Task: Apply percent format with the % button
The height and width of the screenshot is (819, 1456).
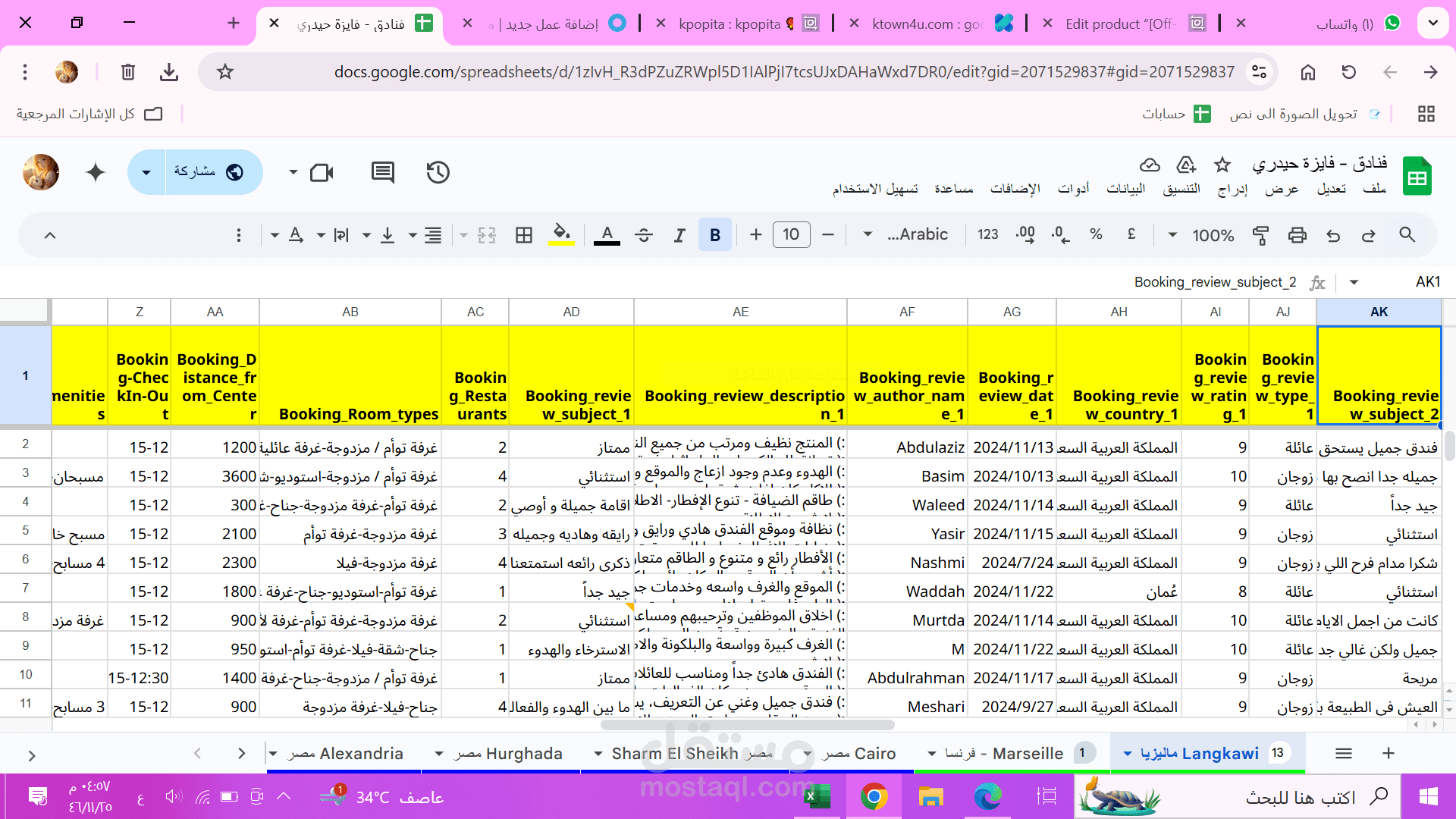Action: coord(1096,234)
